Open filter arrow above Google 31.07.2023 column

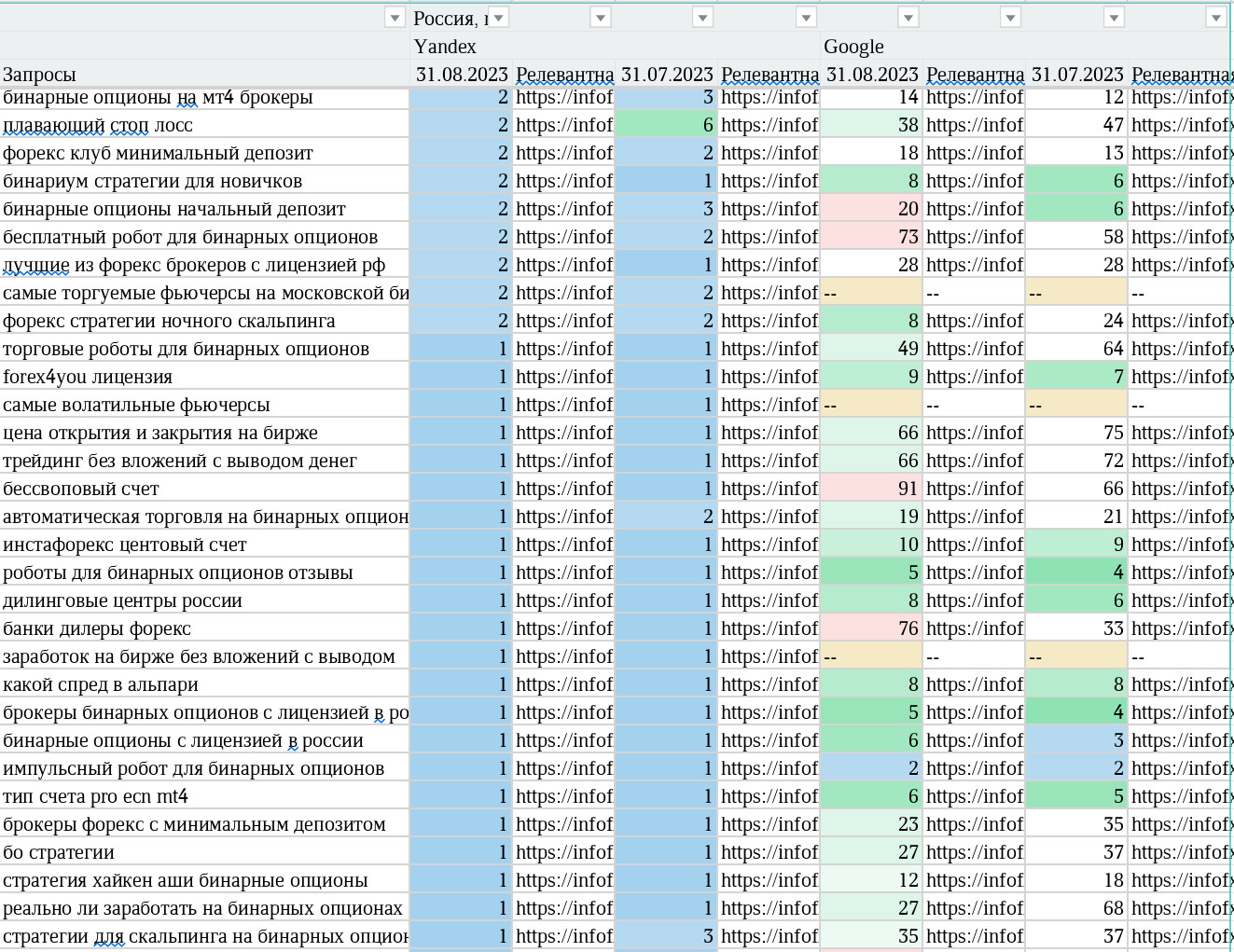(x=1113, y=18)
